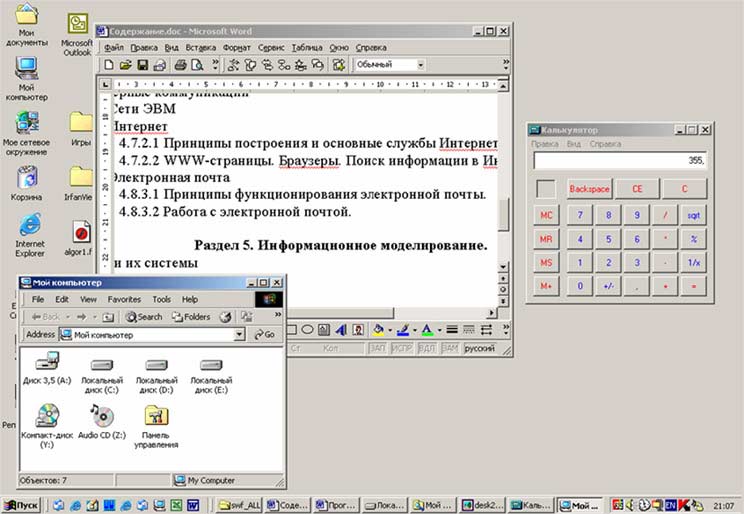Open the Back button history dropdown arrow

(68, 317)
